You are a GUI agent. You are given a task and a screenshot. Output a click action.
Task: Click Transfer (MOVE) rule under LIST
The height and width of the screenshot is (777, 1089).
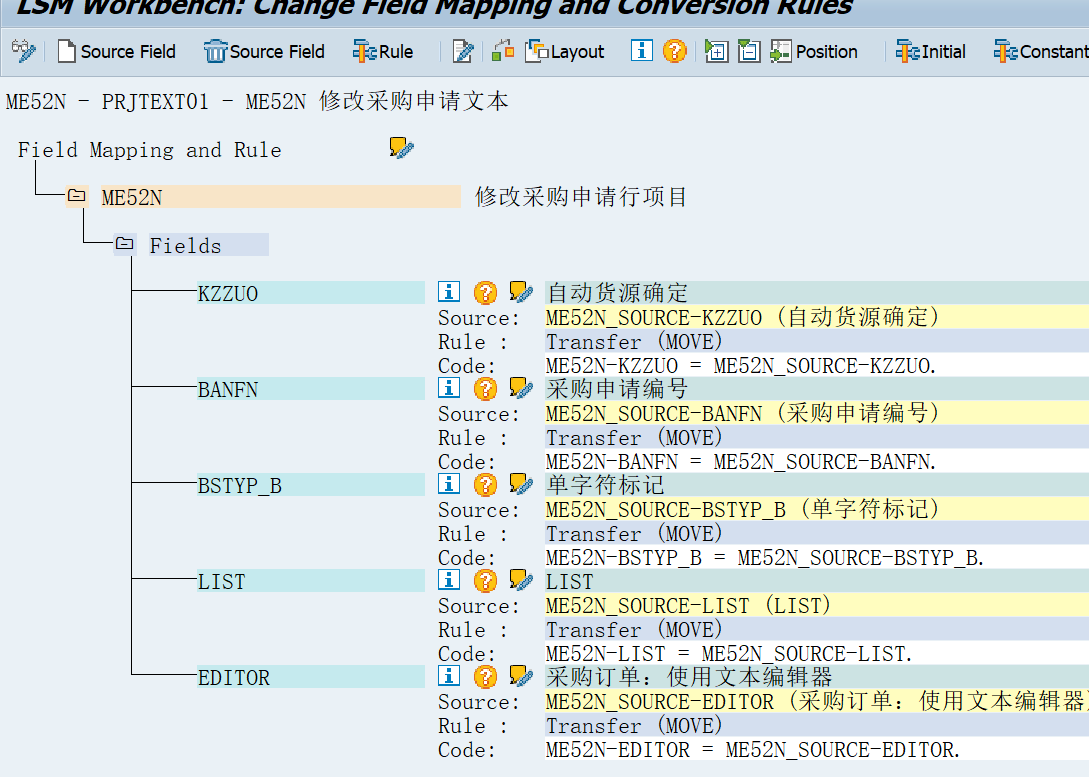coord(817,629)
